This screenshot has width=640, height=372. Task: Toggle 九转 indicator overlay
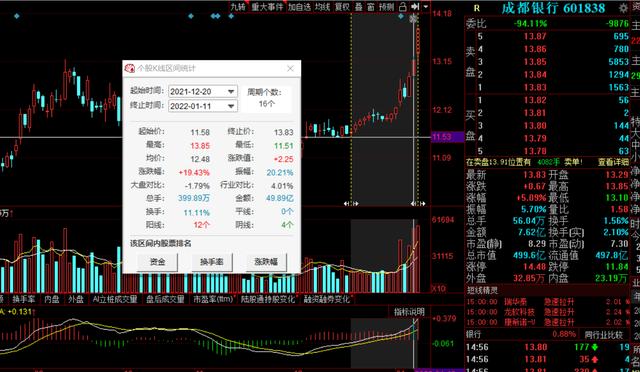tap(238, 7)
